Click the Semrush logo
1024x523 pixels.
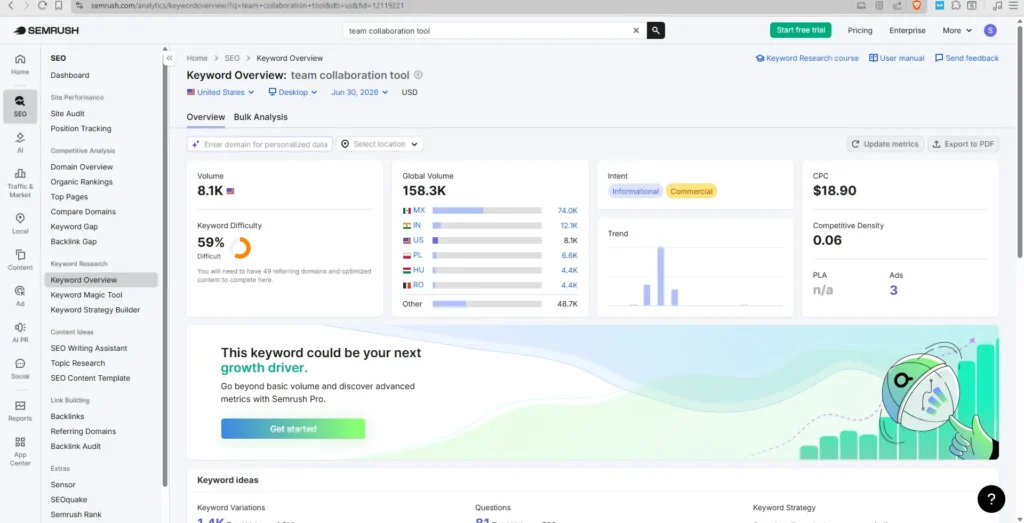click(46, 30)
